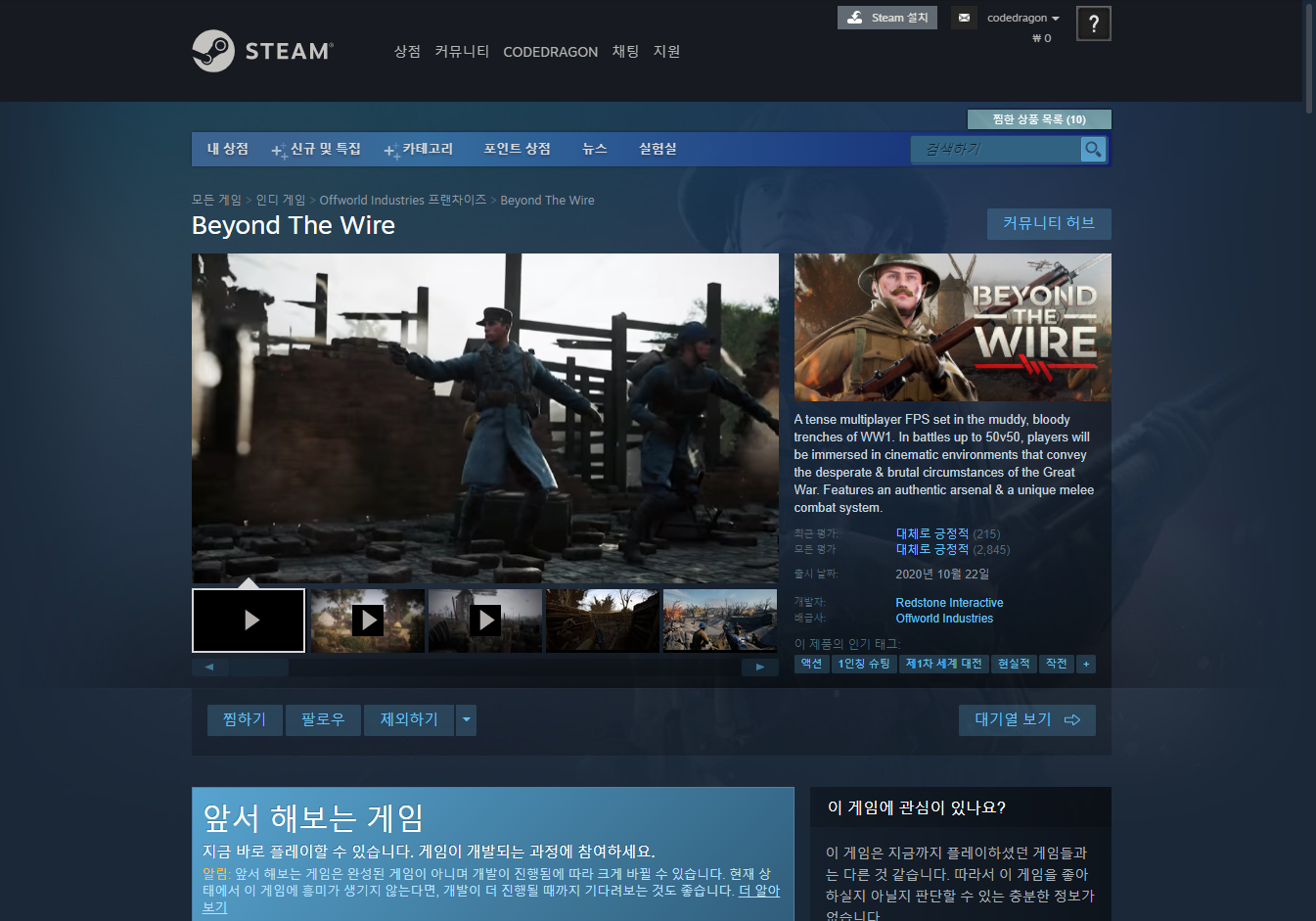1316x921 pixels.
Task: Click the question mark help icon
Action: [1093, 23]
